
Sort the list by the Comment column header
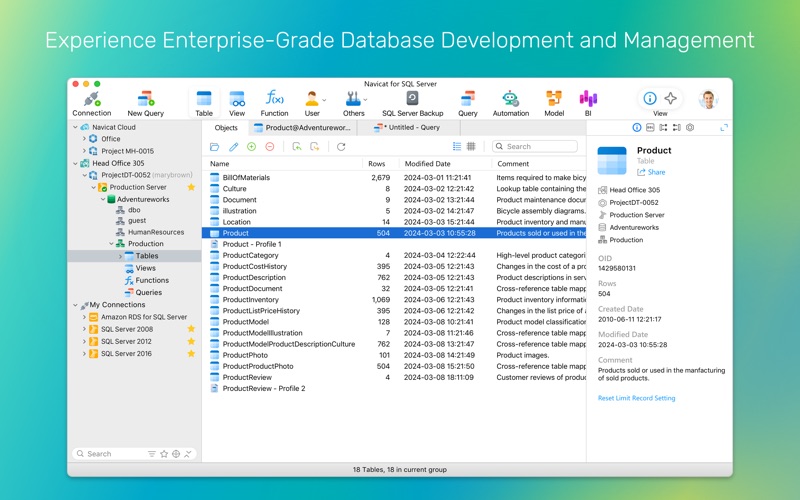tap(539, 164)
